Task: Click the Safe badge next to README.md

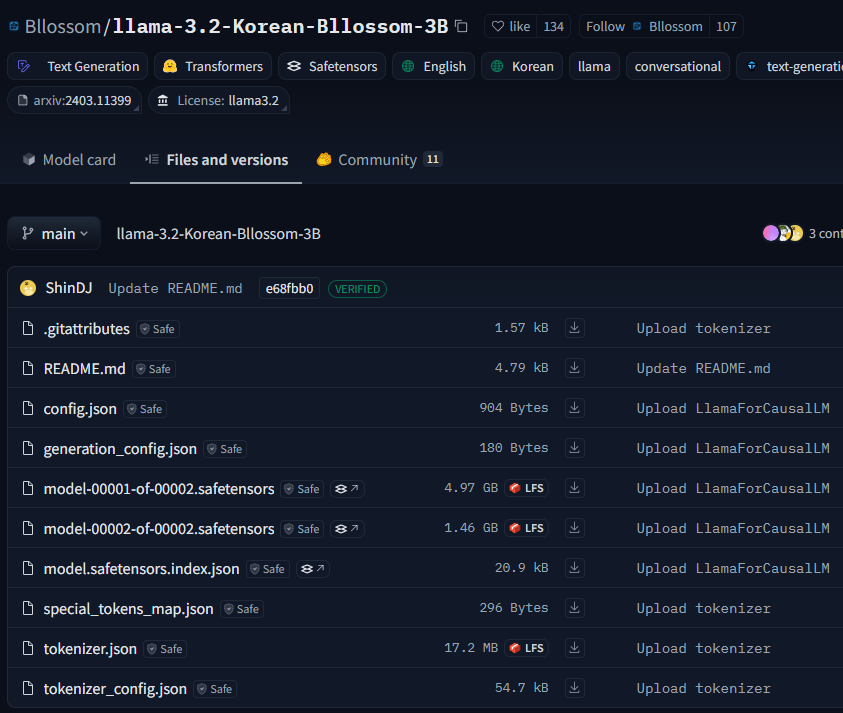Action: point(154,369)
